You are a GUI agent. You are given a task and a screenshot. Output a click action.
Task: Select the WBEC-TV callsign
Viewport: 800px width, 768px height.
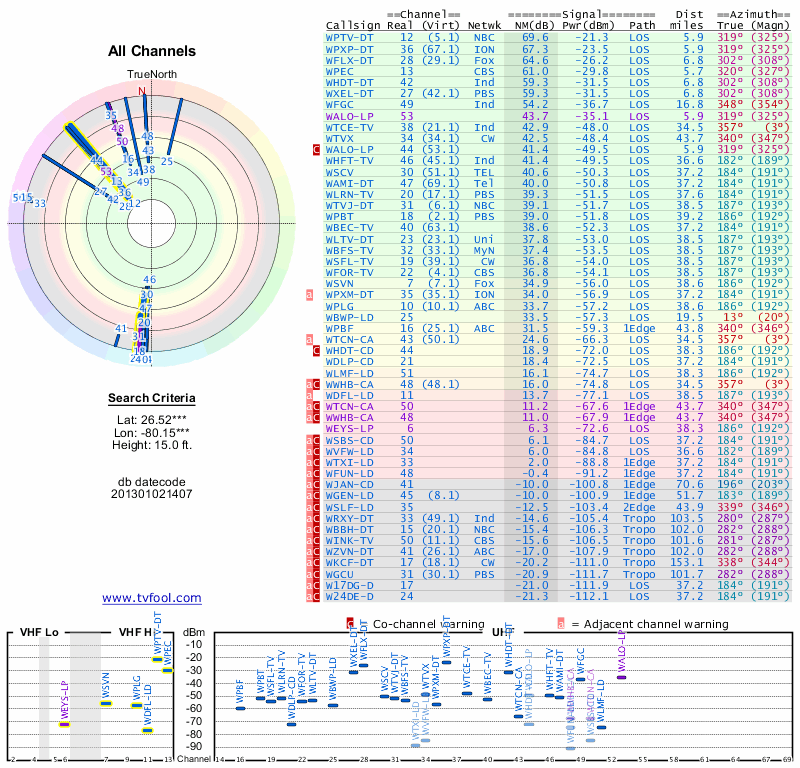pos(349,228)
